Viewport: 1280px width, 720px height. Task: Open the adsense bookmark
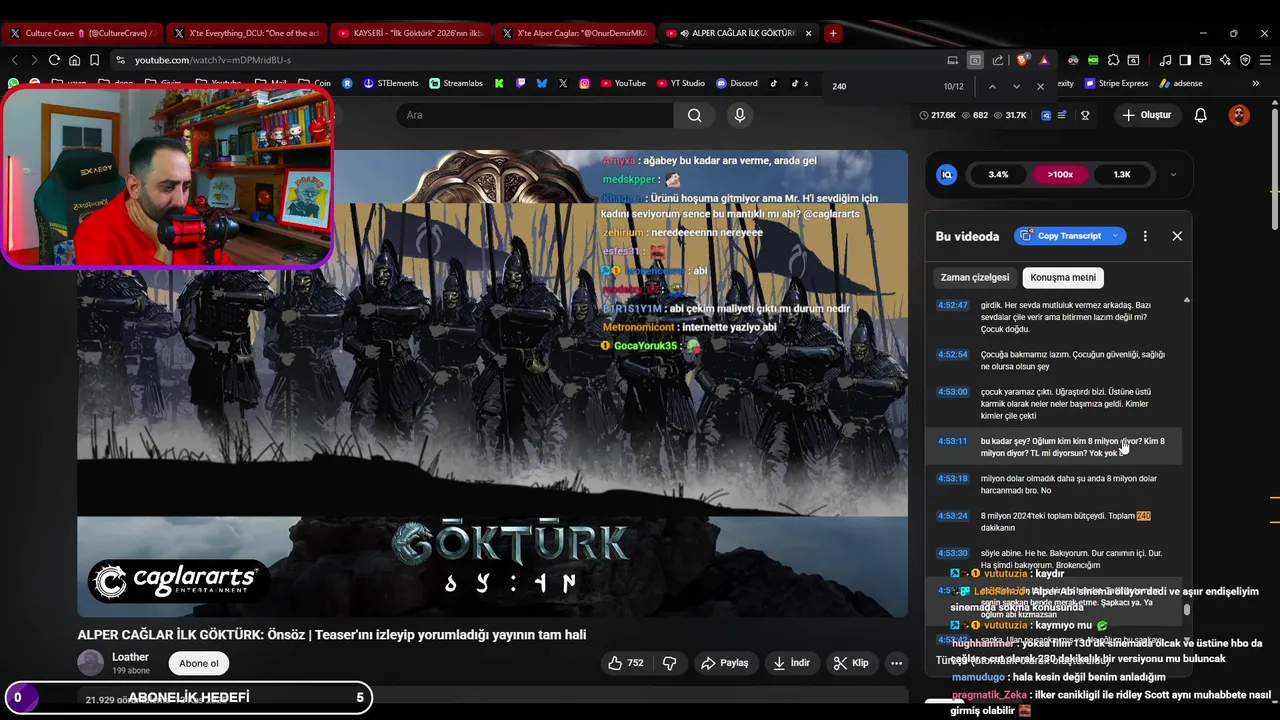(x=1180, y=83)
